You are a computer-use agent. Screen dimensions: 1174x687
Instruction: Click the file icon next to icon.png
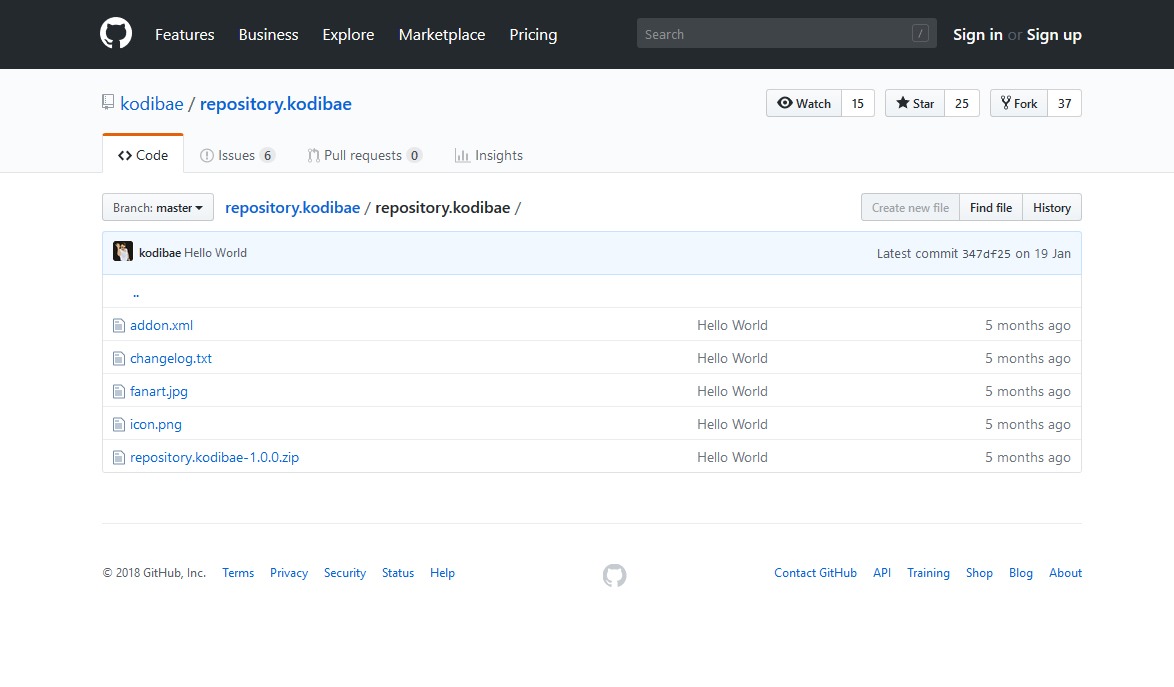pos(119,424)
